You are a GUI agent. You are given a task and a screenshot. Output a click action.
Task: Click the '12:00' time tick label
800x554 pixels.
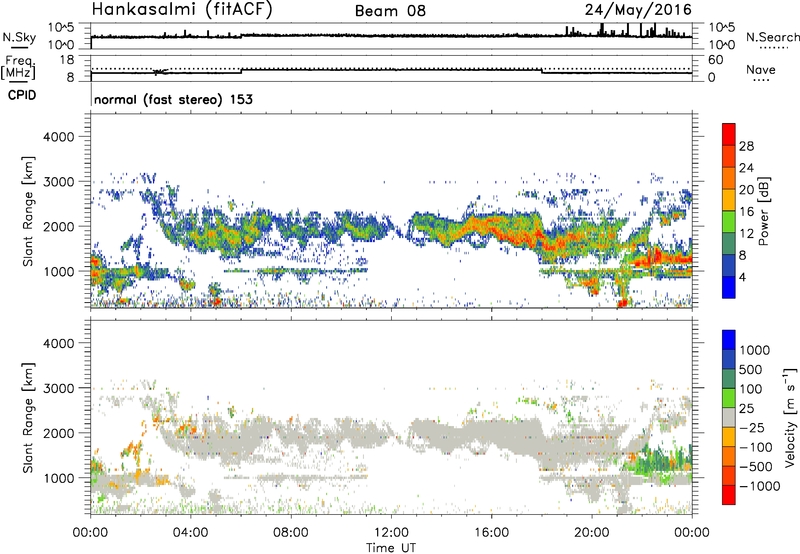pos(391,533)
